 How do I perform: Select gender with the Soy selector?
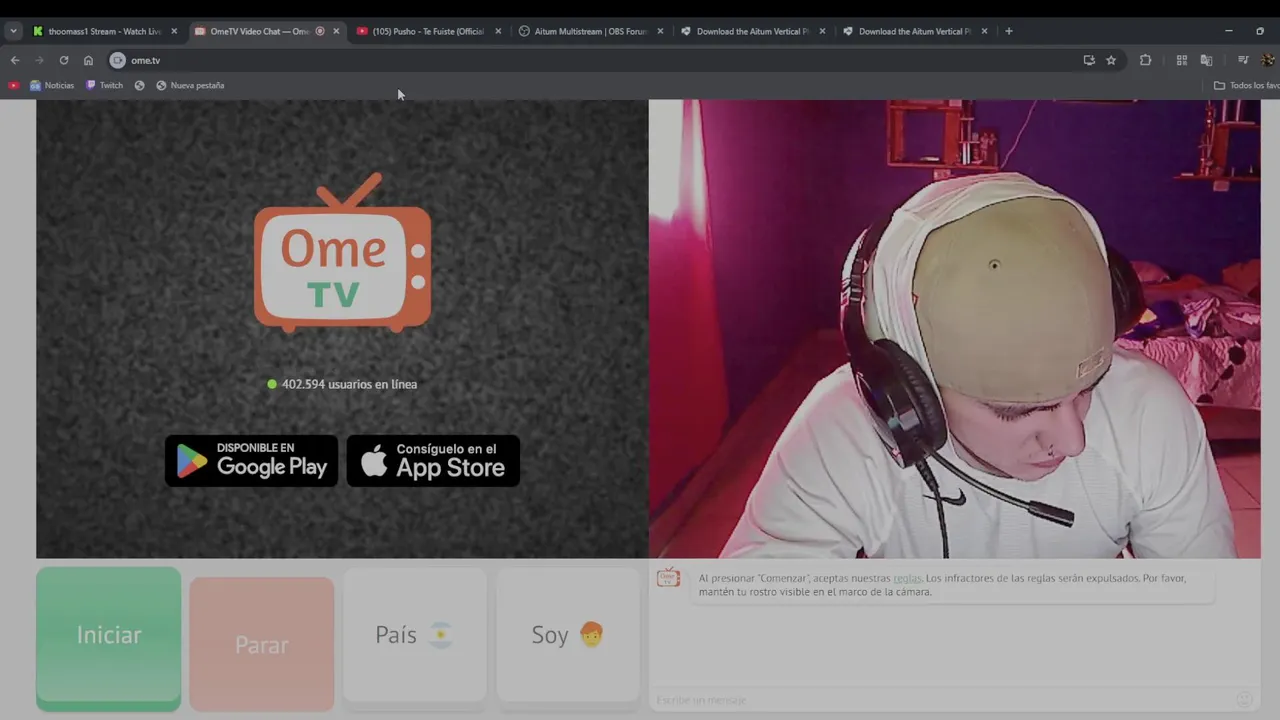(567, 635)
